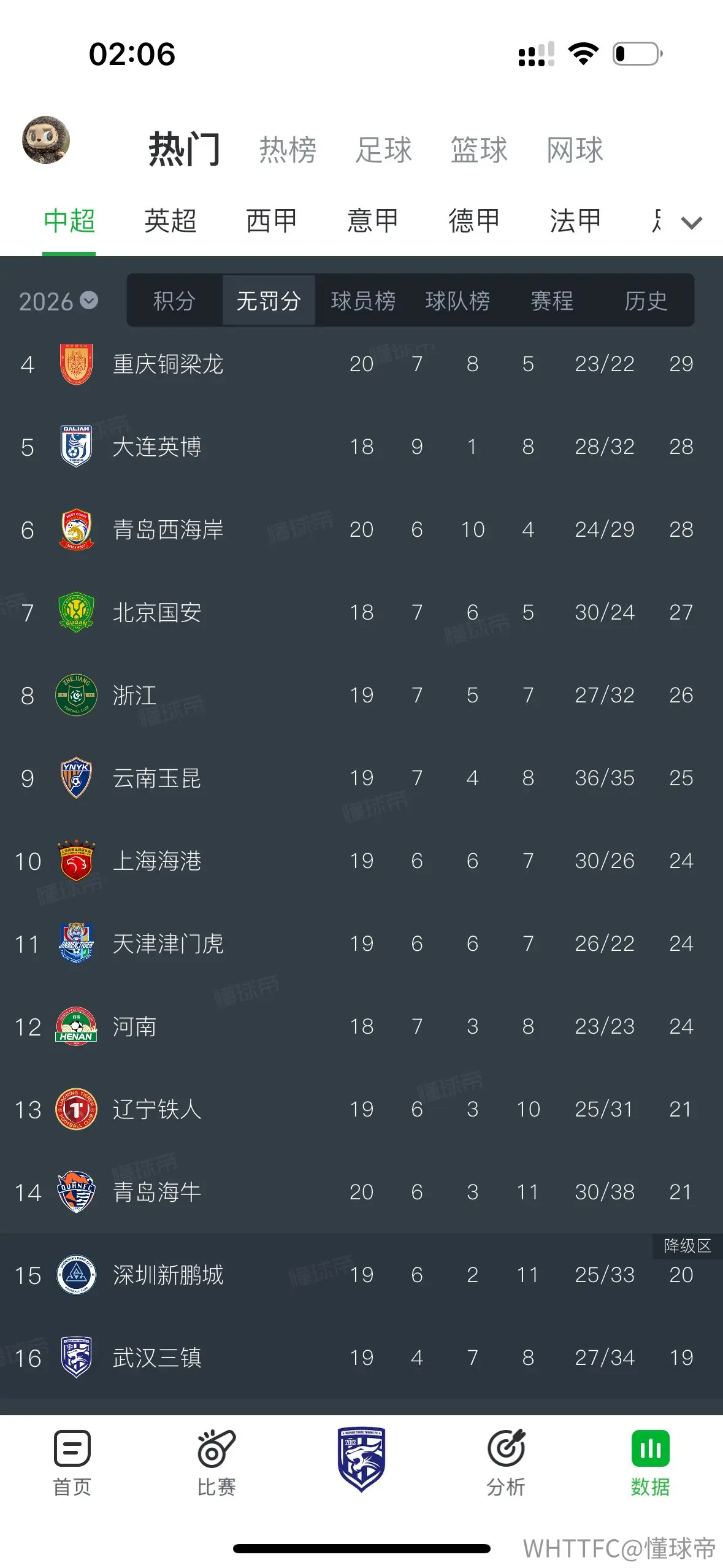This screenshot has width=723, height=1568.
Task: Open the 比赛 whistle icon tab
Action: (x=216, y=1449)
